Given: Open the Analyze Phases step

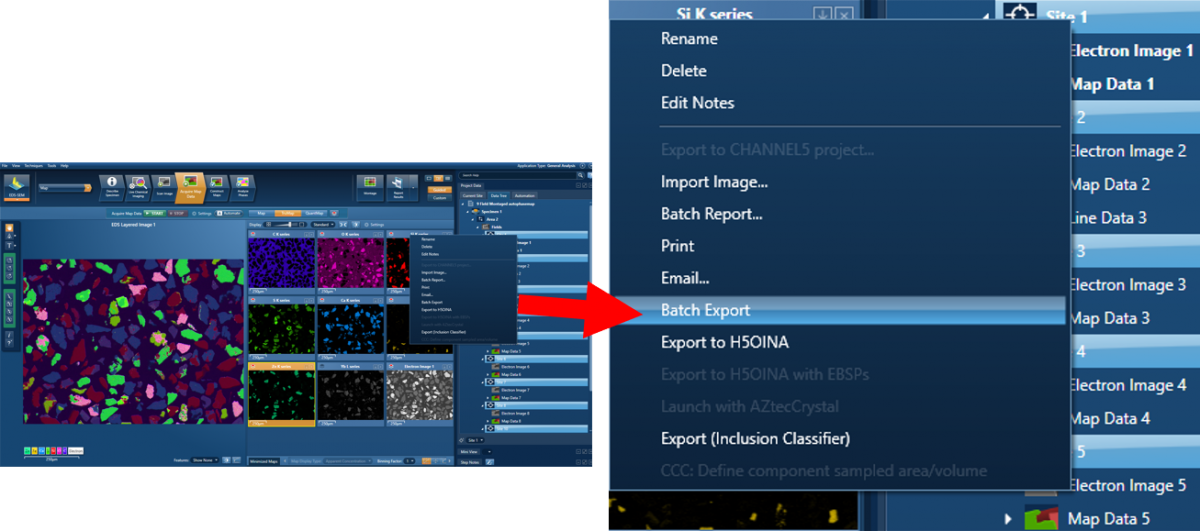Looking at the screenshot, I should [x=242, y=184].
